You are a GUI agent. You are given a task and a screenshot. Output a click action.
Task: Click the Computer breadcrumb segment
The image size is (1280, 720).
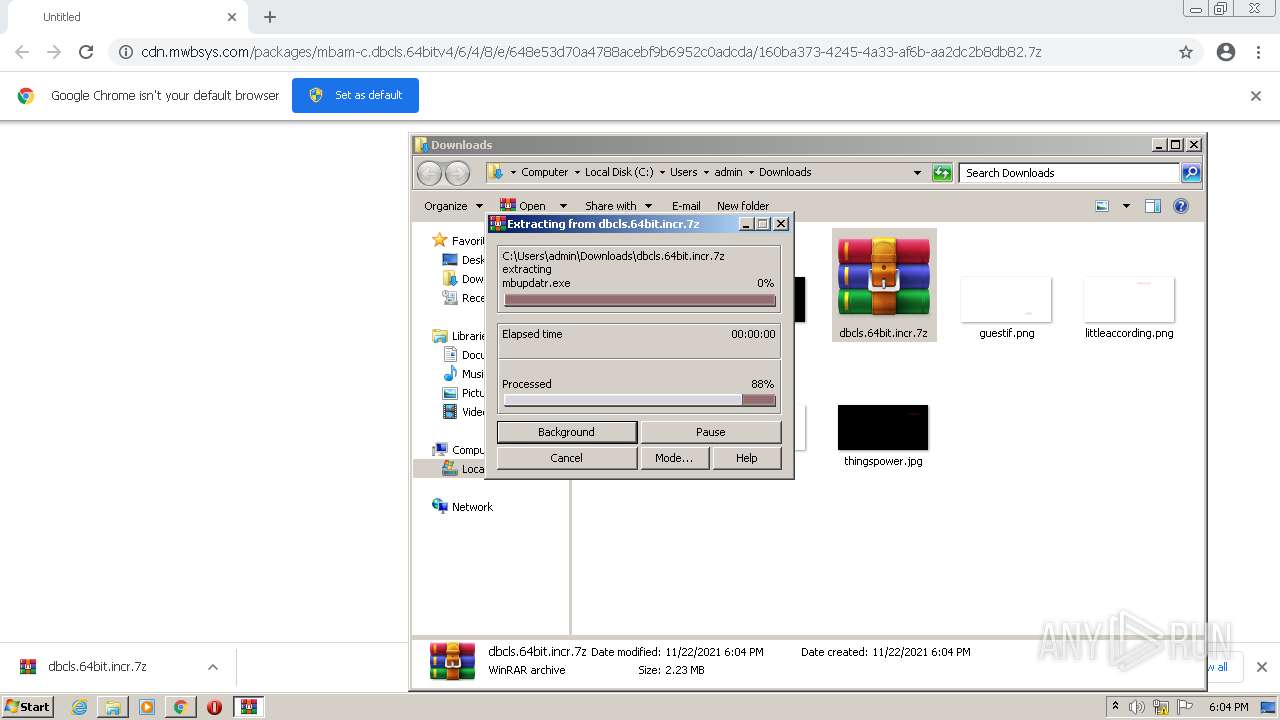click(x=544, y=173)
